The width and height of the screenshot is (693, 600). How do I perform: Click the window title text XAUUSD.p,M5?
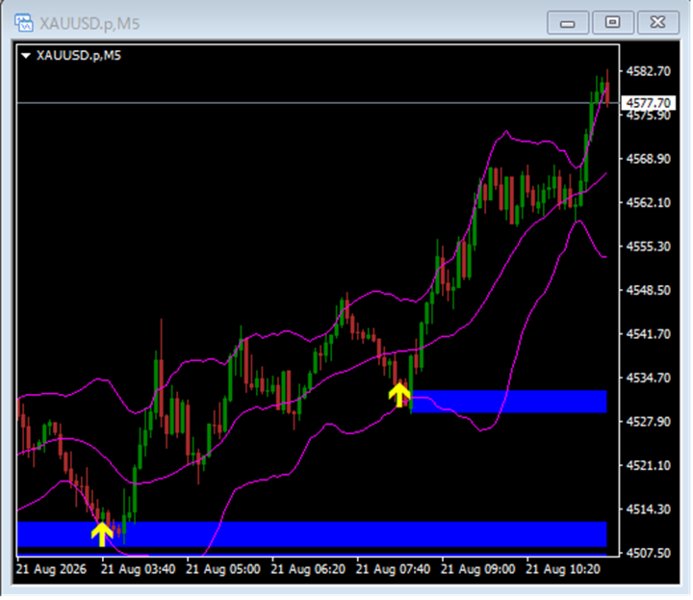[90, 23]
